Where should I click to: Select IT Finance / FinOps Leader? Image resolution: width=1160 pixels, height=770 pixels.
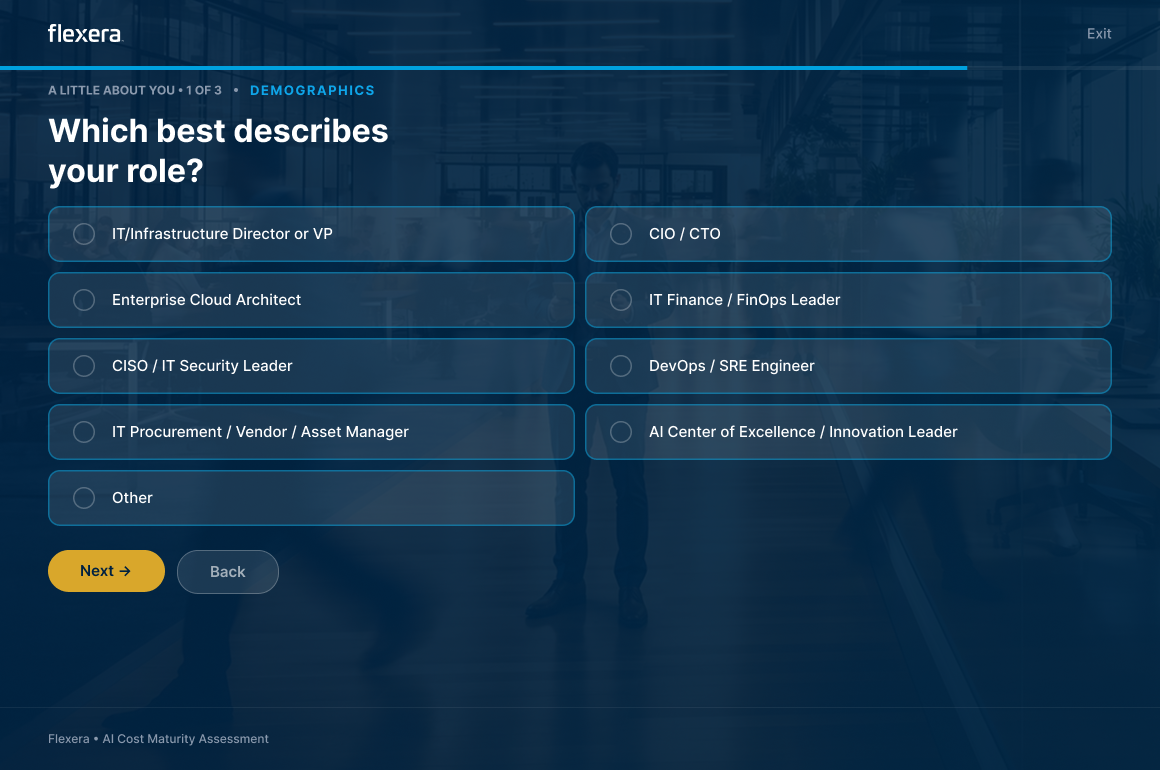(x=848, y=300)
